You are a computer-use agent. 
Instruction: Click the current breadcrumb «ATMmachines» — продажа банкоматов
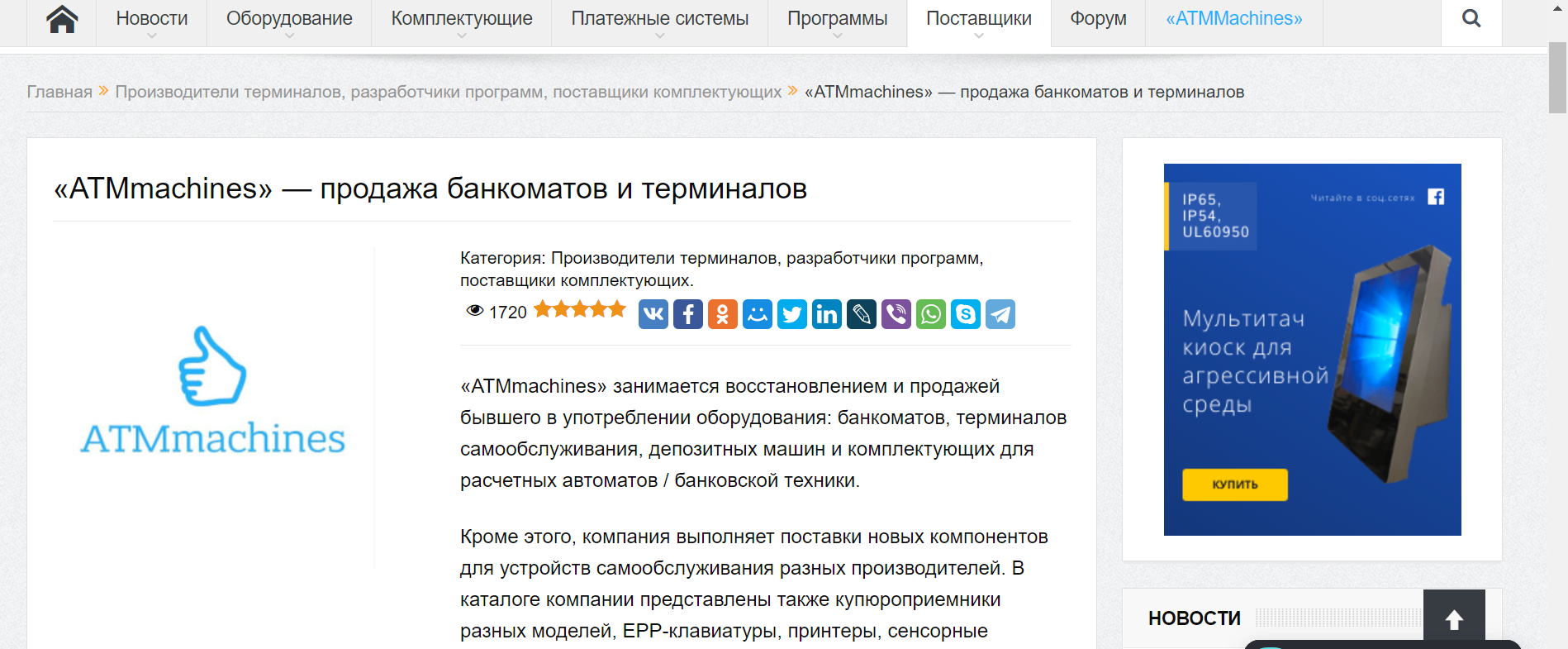(x=1024, y=92)
